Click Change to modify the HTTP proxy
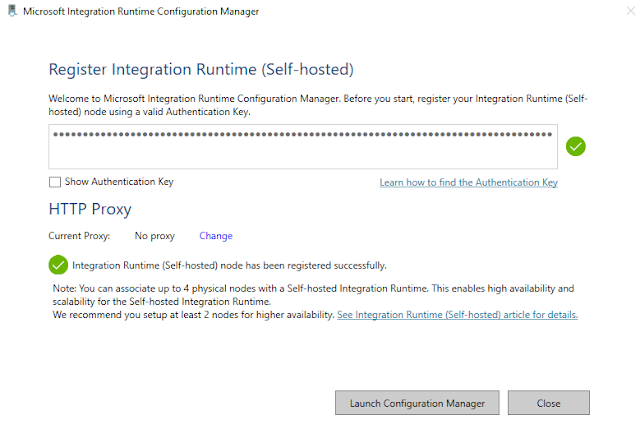The height and width of the screenshot is (443, 640). pos(216,236)
